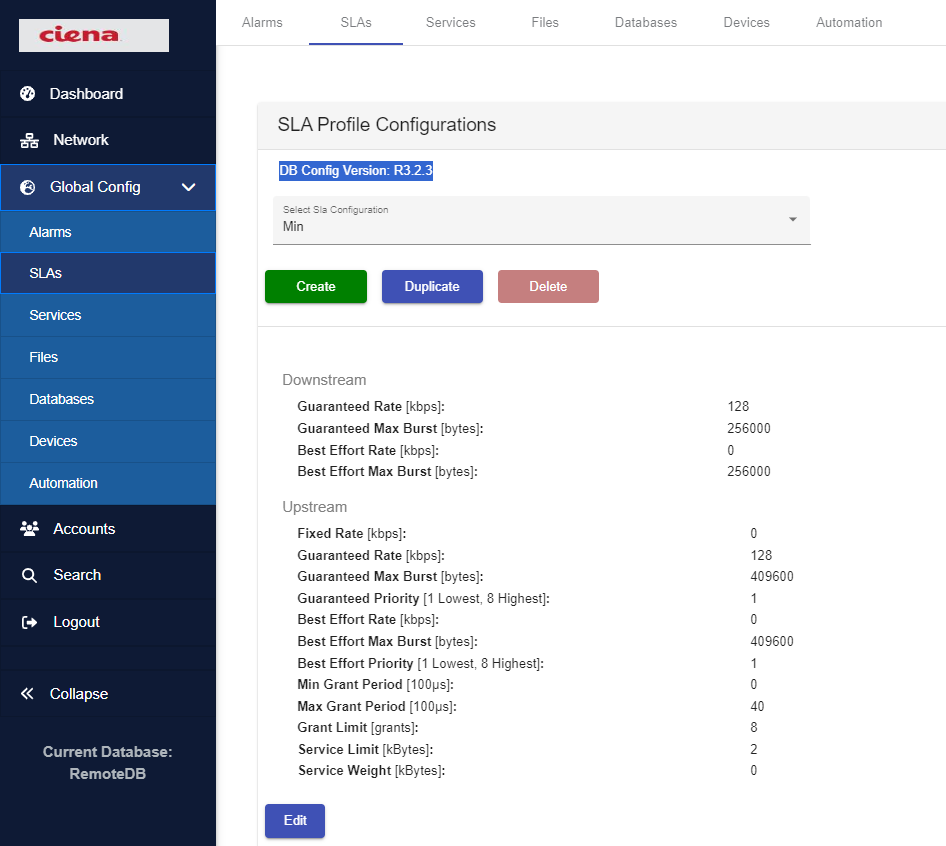946x846 pixels.
Task: Click the Edit button
Action: point(295,821)
